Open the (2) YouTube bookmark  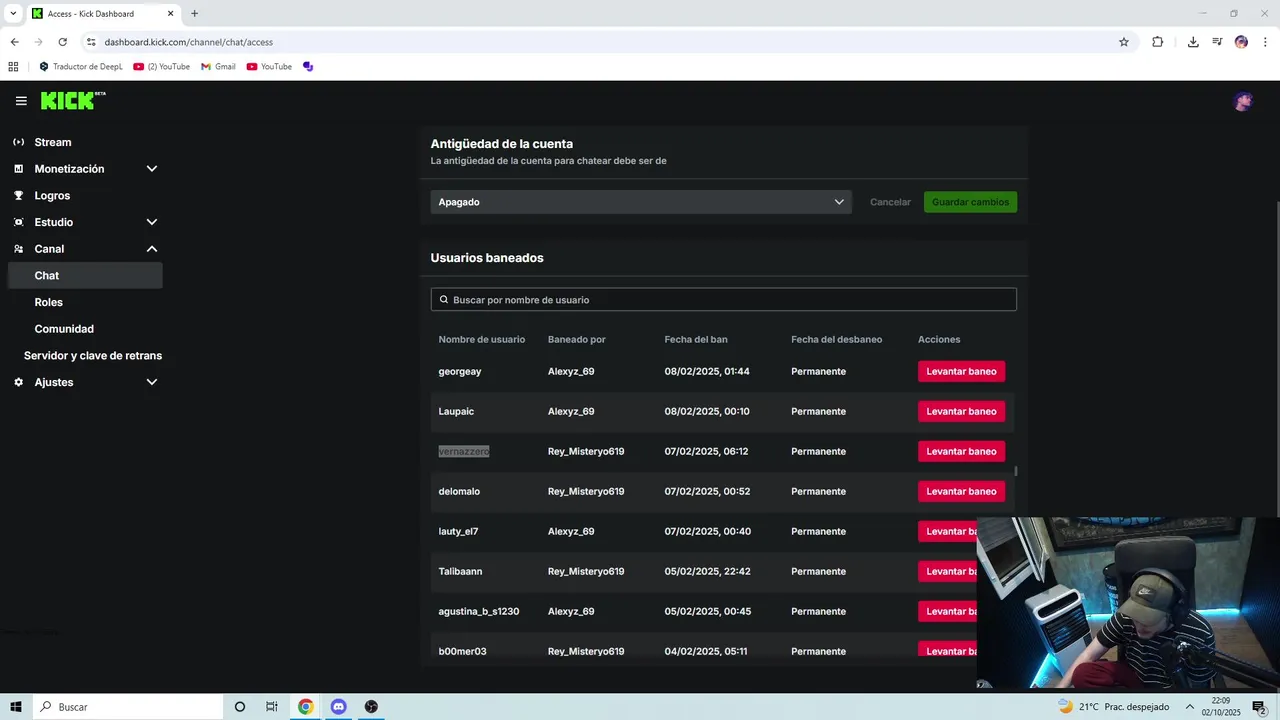[x=162, y=67]
